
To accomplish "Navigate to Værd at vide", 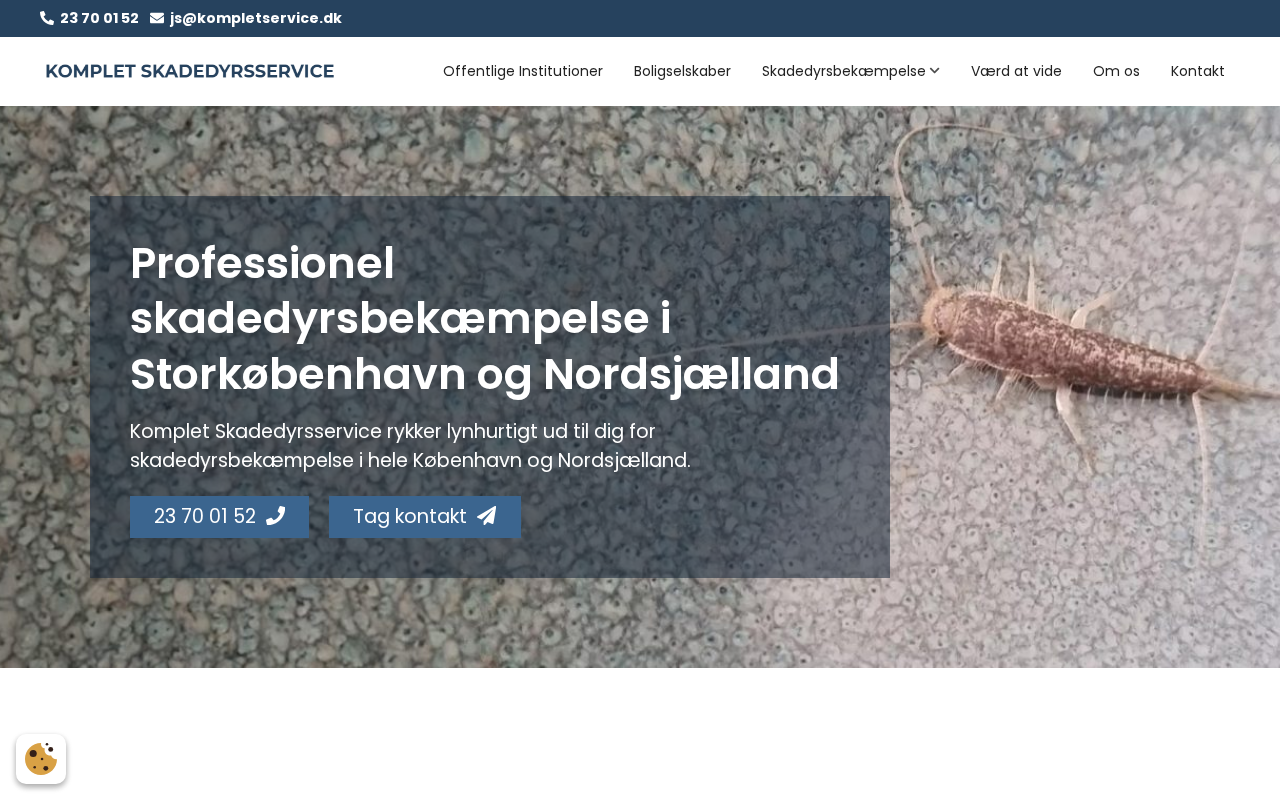I will coord(1016,71).
